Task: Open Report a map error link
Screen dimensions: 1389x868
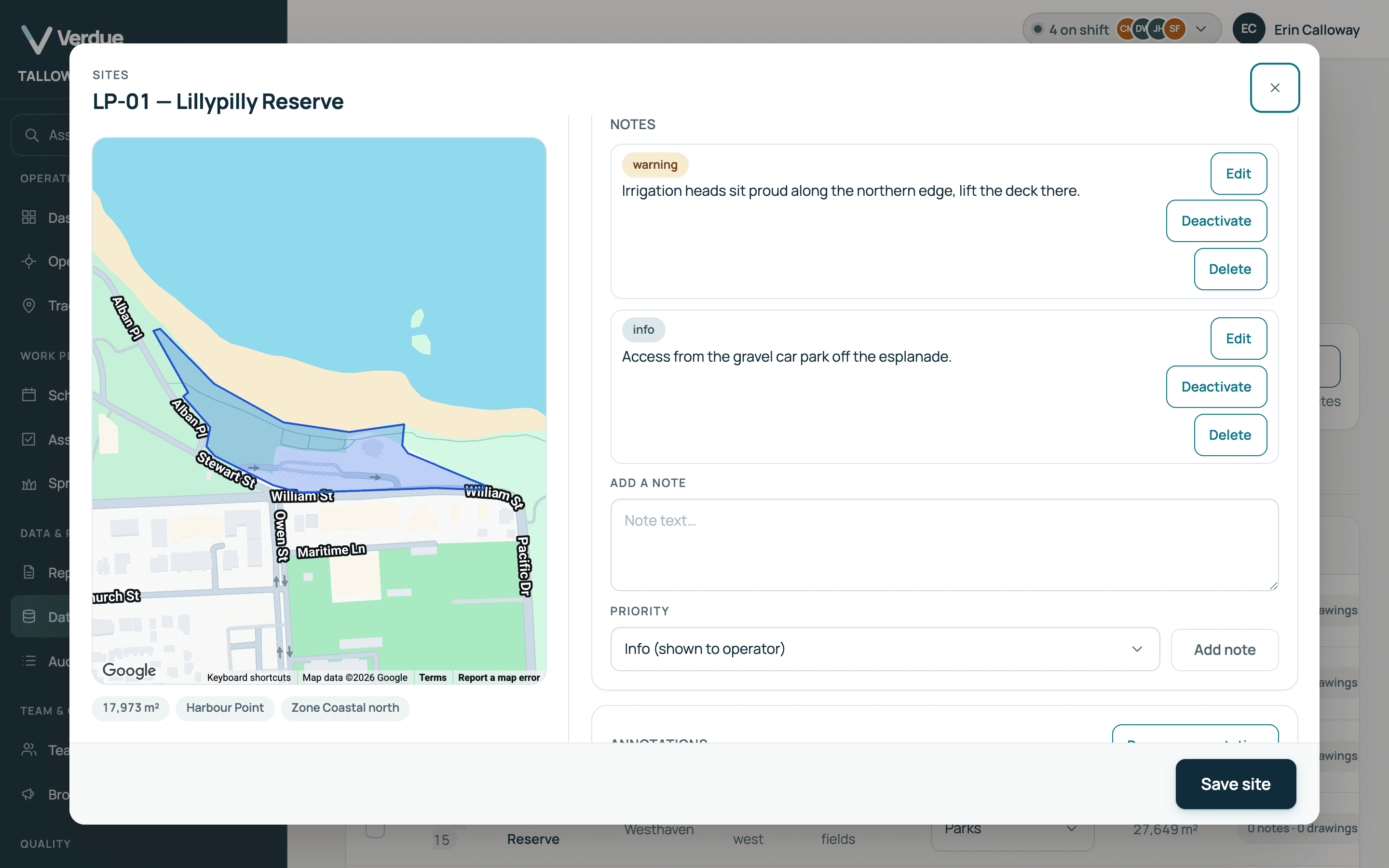Action: tap(499, 678)
